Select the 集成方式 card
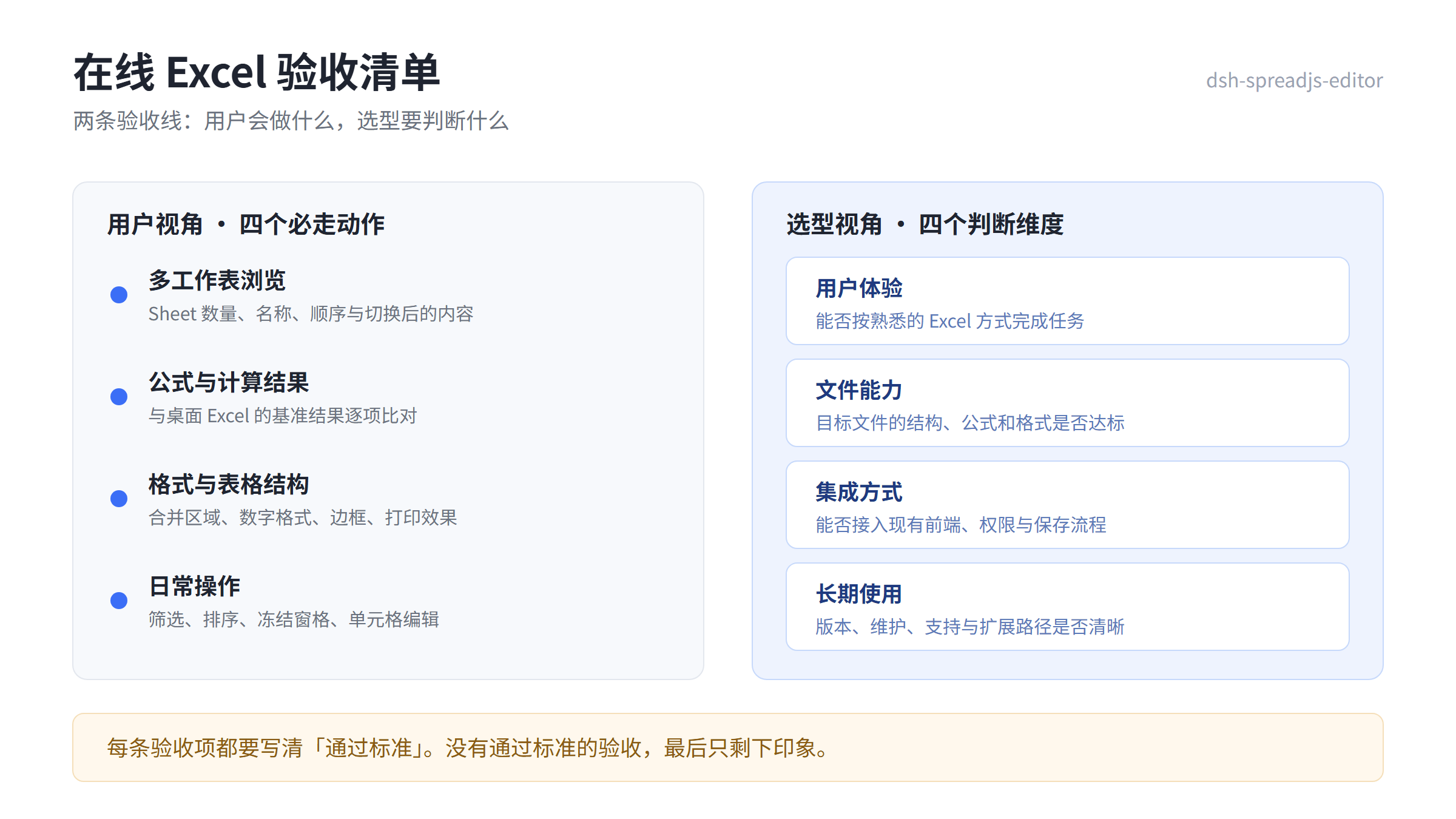Viewport: 1456px width, 819px height. click(x=1068, y=505)
